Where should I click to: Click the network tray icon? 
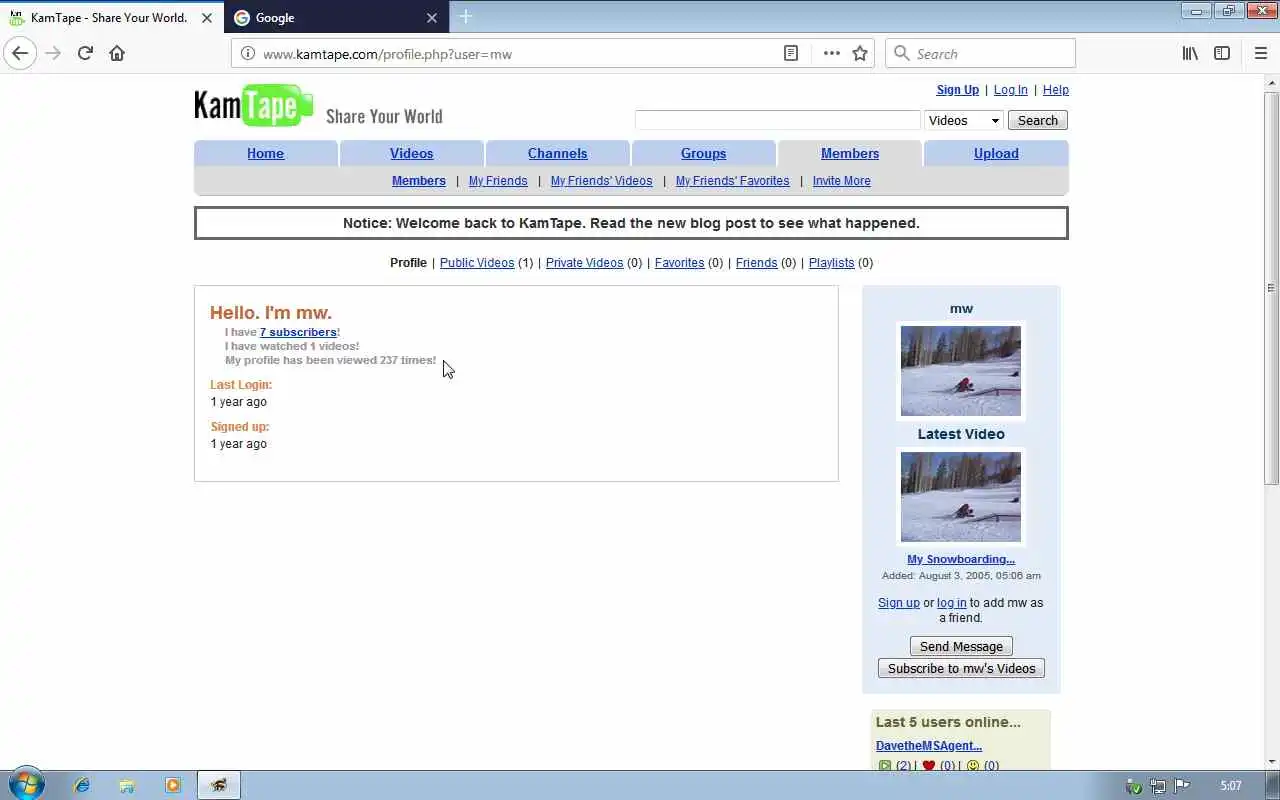pyautogui.click(x=1158, y=786)
